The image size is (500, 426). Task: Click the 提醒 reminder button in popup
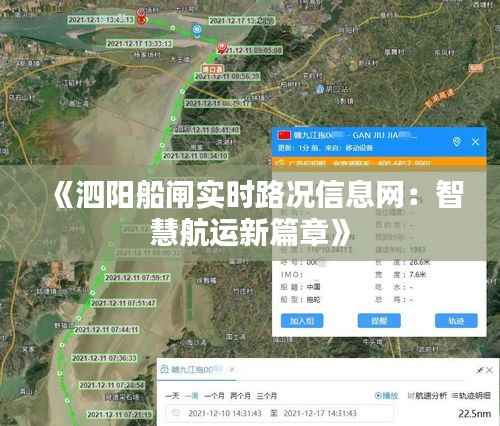(379, 321)
